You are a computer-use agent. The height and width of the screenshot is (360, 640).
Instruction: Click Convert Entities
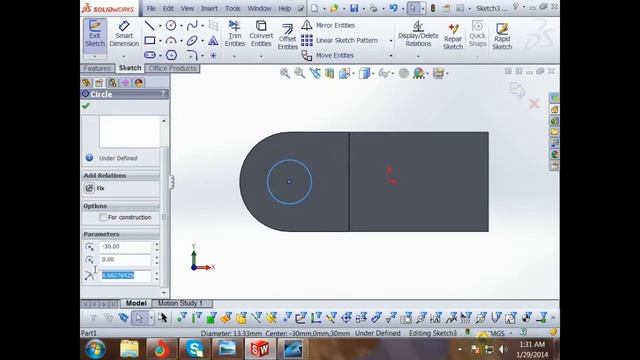(261, 35)
